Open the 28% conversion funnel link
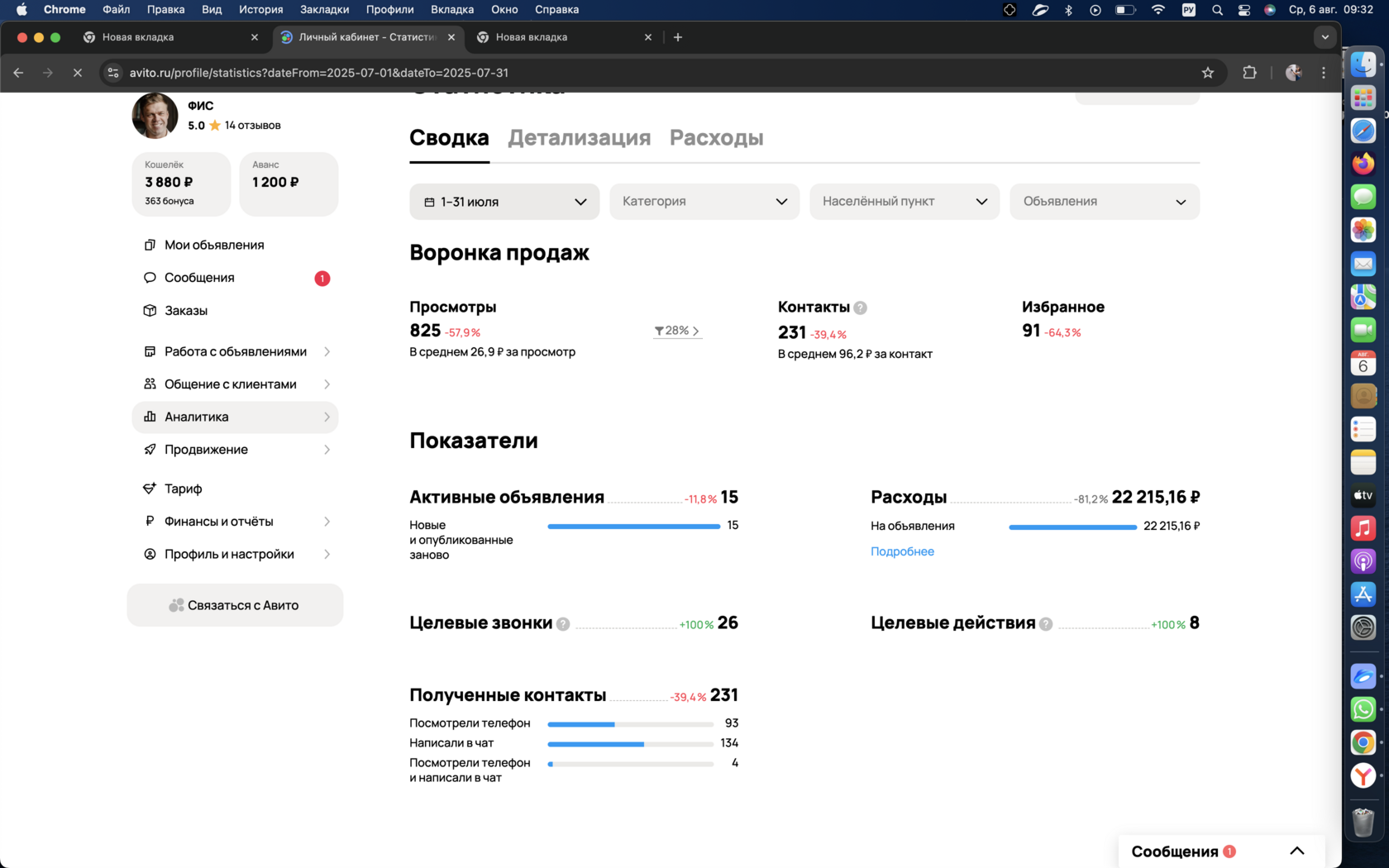Image resolution: width=1389 pixels, height=868 pixels. click(677, 331)
